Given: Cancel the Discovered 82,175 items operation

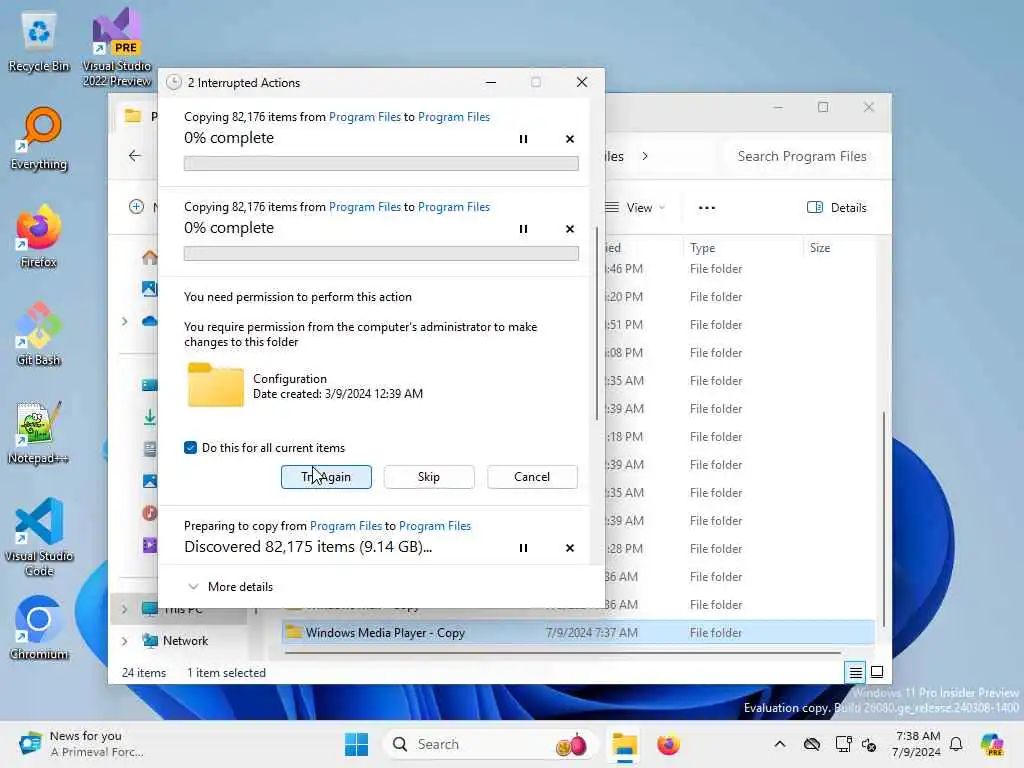Looking at the screenshot, I should (569, 548).
